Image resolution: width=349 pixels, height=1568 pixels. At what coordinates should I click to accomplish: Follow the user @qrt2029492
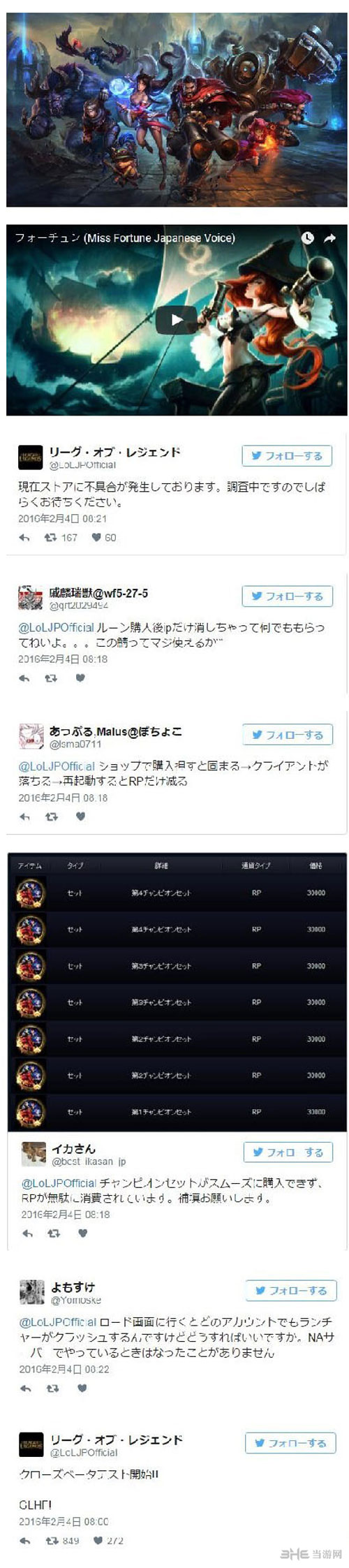click(287, 596)
